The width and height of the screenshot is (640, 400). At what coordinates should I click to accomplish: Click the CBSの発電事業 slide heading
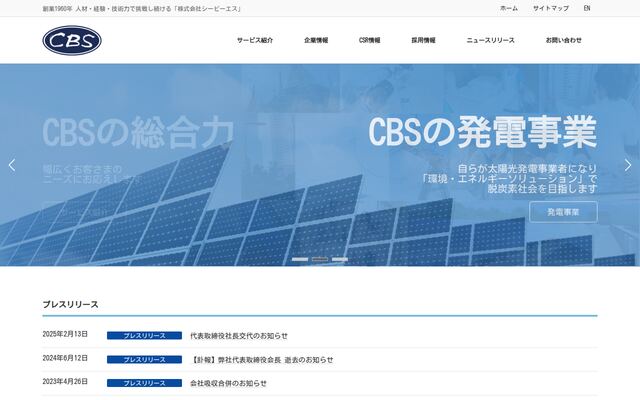[x=483, y=132]
